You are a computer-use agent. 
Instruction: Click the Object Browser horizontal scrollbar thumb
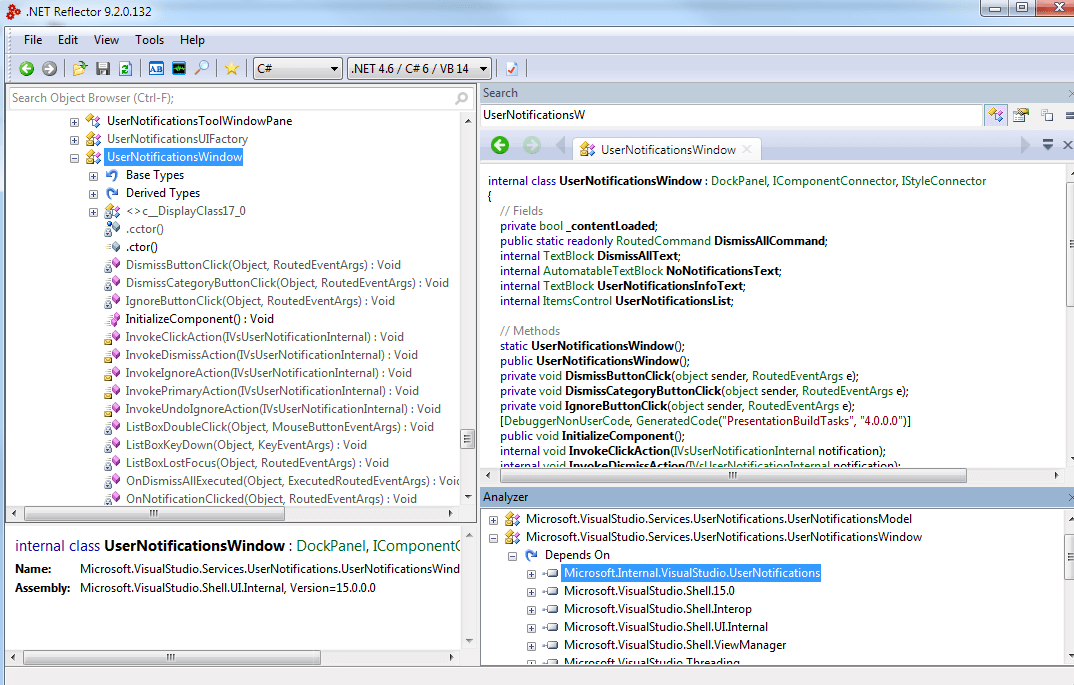pos(154,513)
